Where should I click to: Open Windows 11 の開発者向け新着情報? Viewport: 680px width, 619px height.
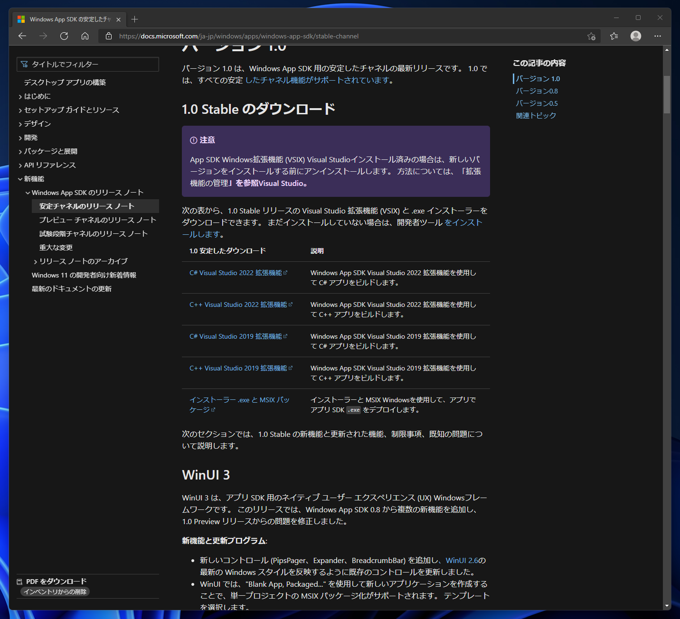tap(84, 275)
